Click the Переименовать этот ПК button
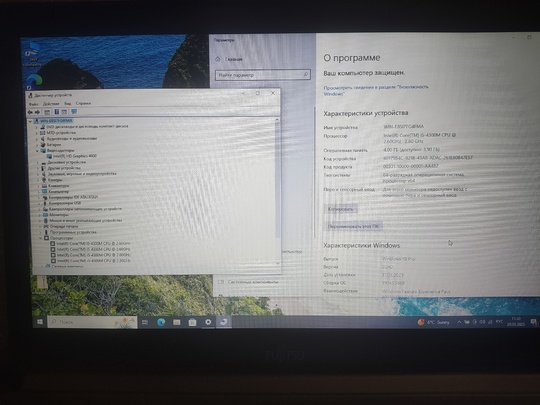The image size is (540, 405). [x=353, y=226]
